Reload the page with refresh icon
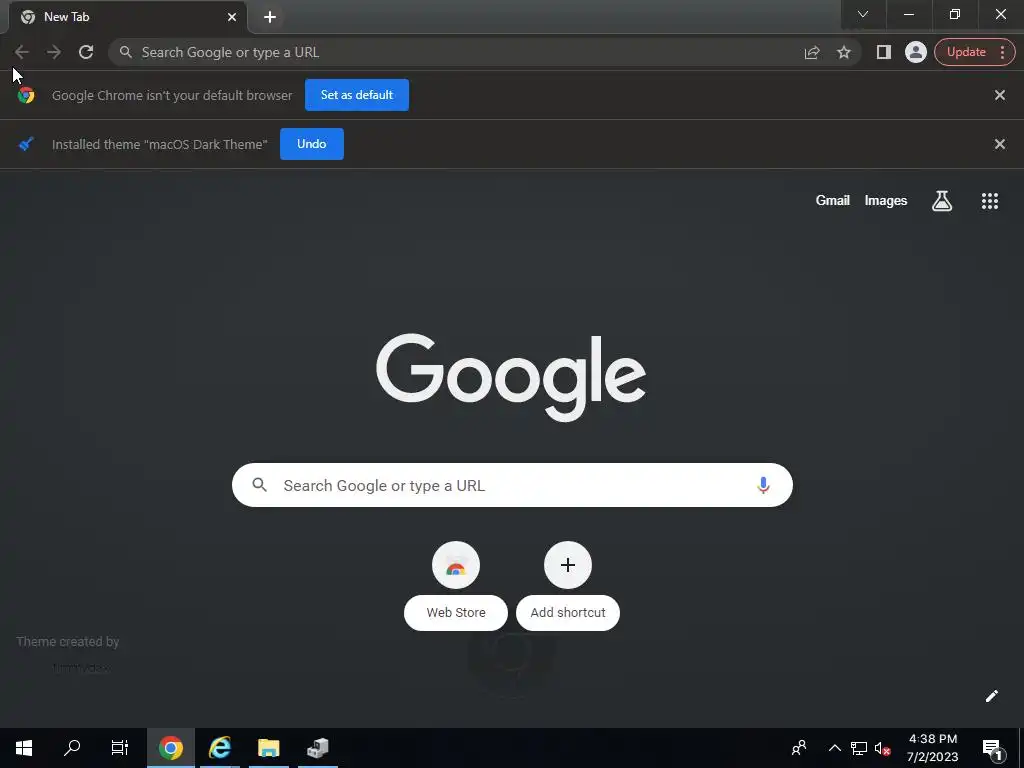This screenshot has height=768, width=1024. click(86, 52)
